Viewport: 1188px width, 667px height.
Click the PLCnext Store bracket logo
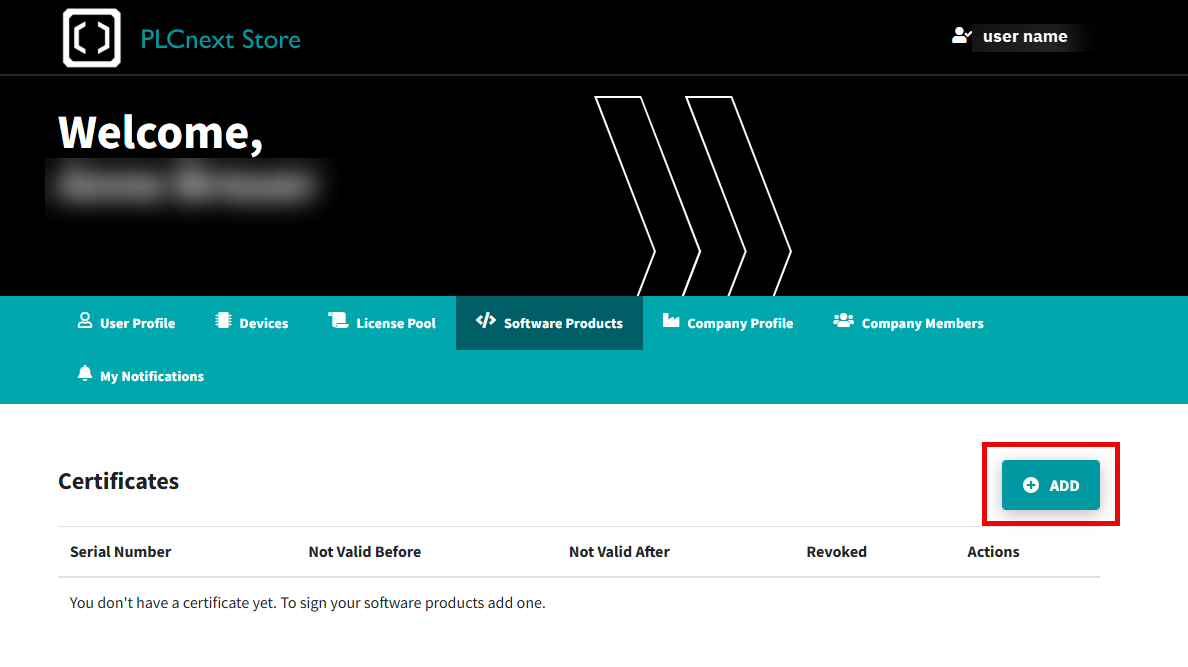point(92,38)
